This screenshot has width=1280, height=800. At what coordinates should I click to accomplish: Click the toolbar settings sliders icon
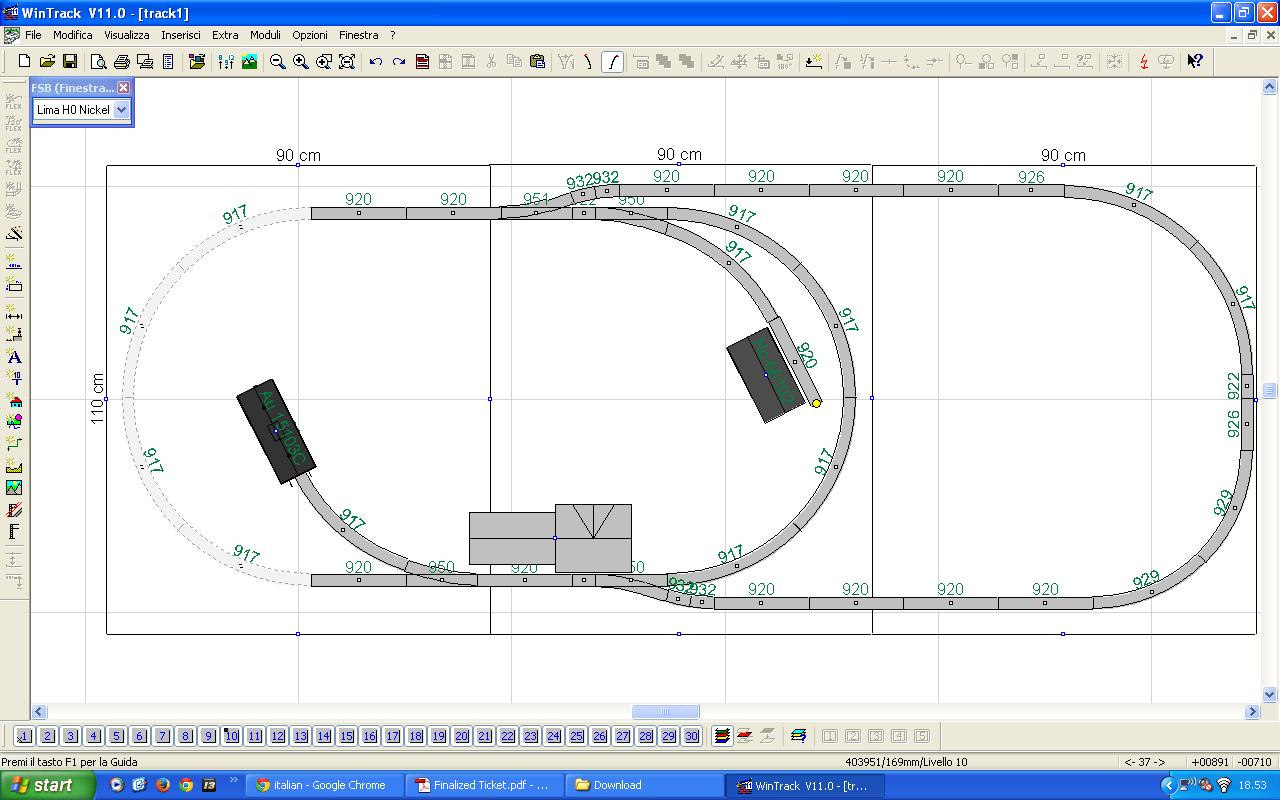click(226, 62)
